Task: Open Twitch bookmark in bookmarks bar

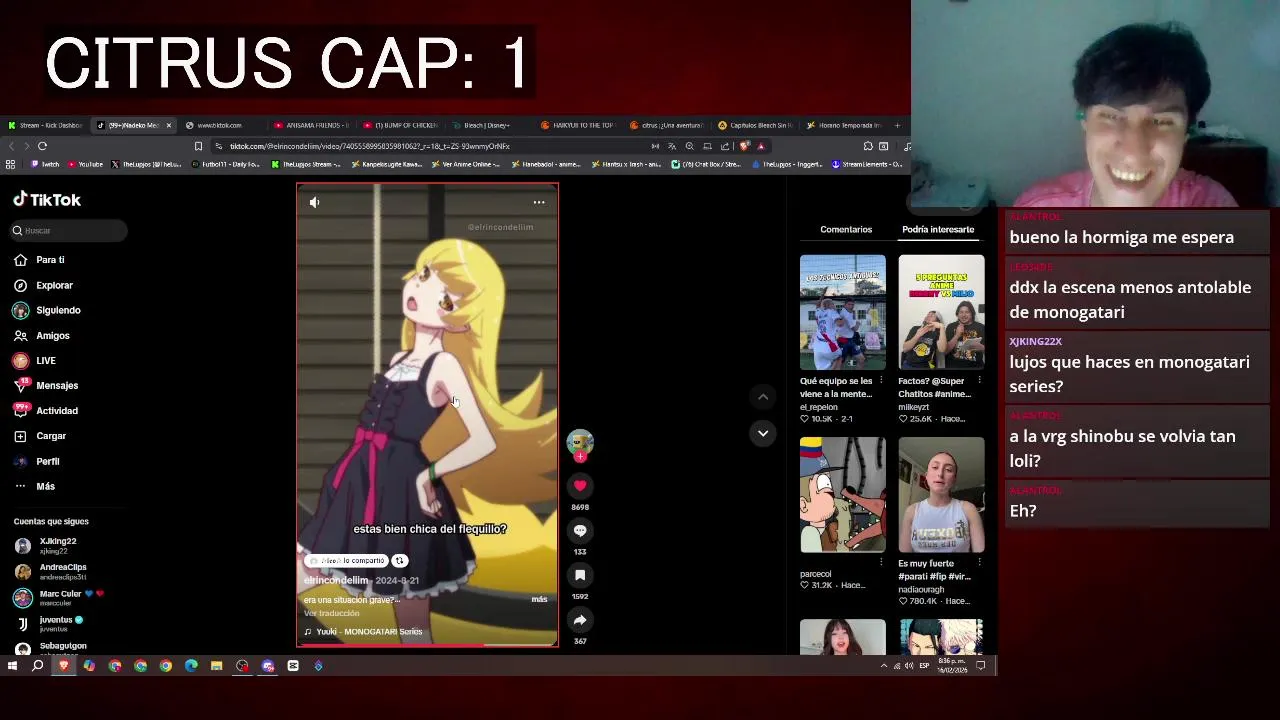Action: pos(44,164)
